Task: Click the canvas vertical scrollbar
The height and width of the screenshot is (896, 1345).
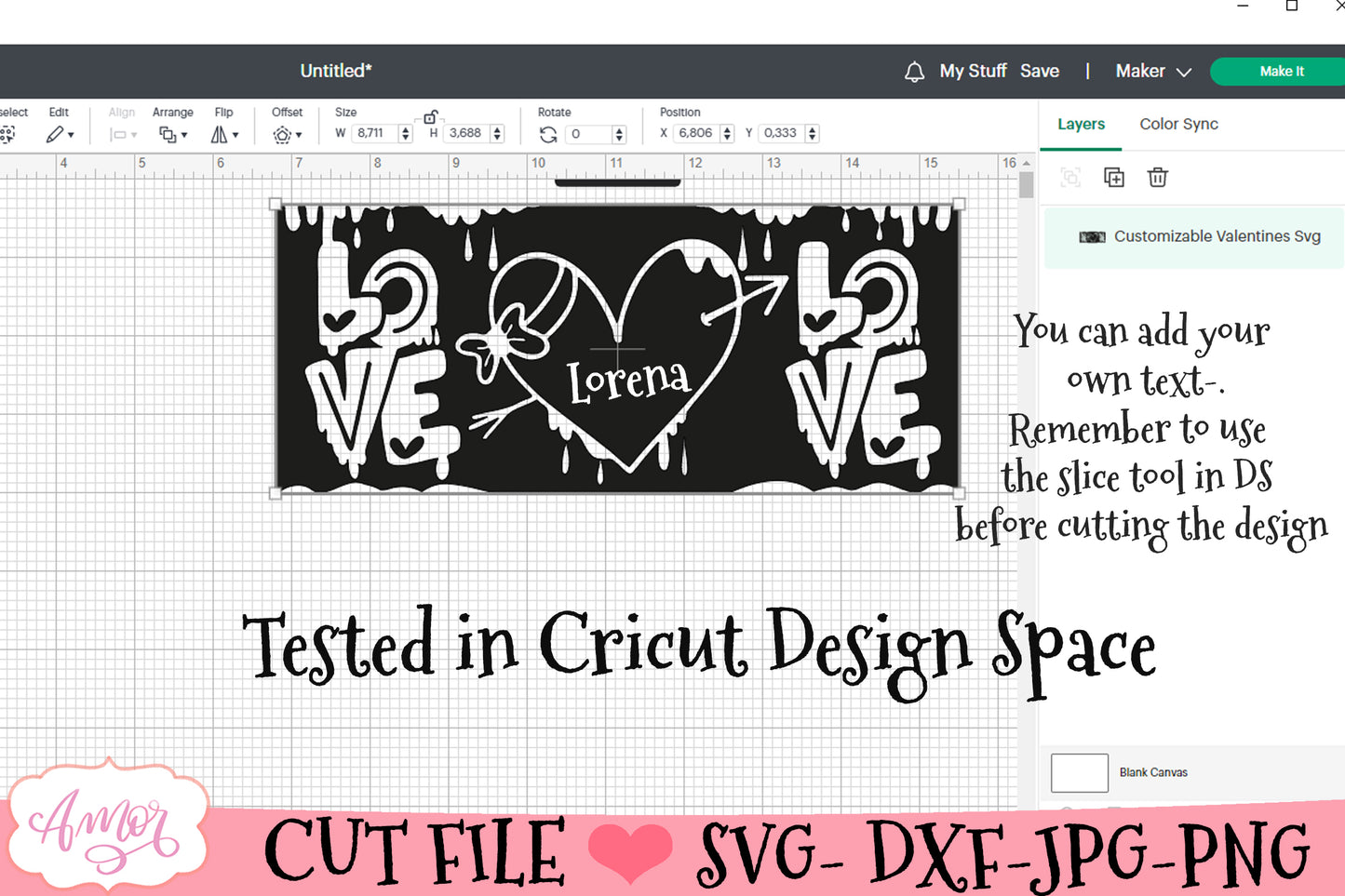Action: 1027,186
